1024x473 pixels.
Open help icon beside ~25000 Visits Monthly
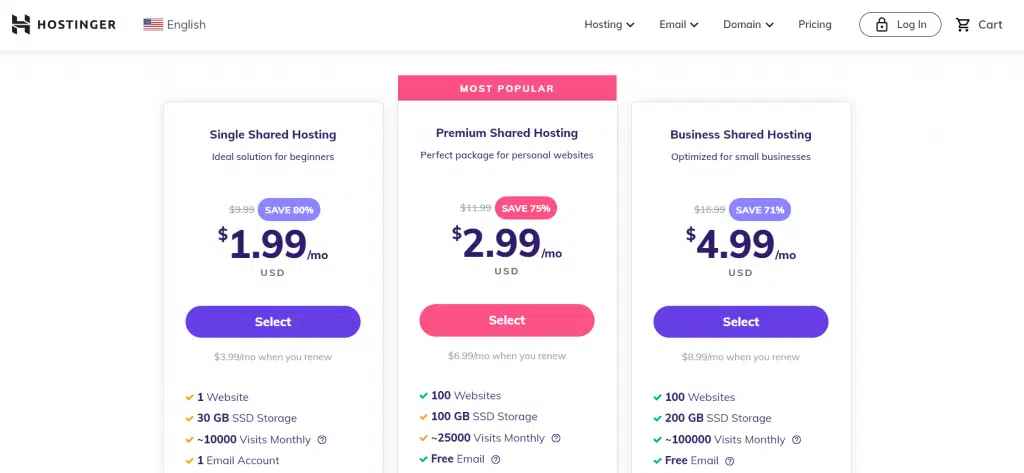coord(556,438)
